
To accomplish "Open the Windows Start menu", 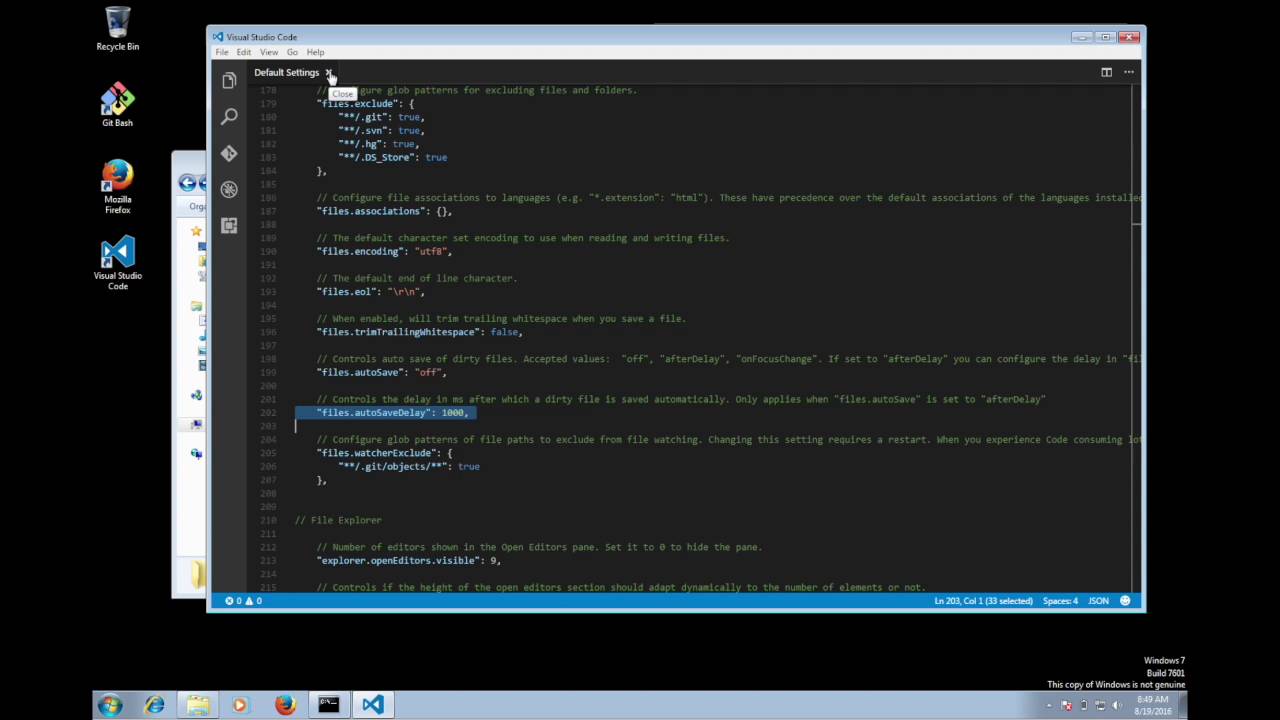I will 110,705.
